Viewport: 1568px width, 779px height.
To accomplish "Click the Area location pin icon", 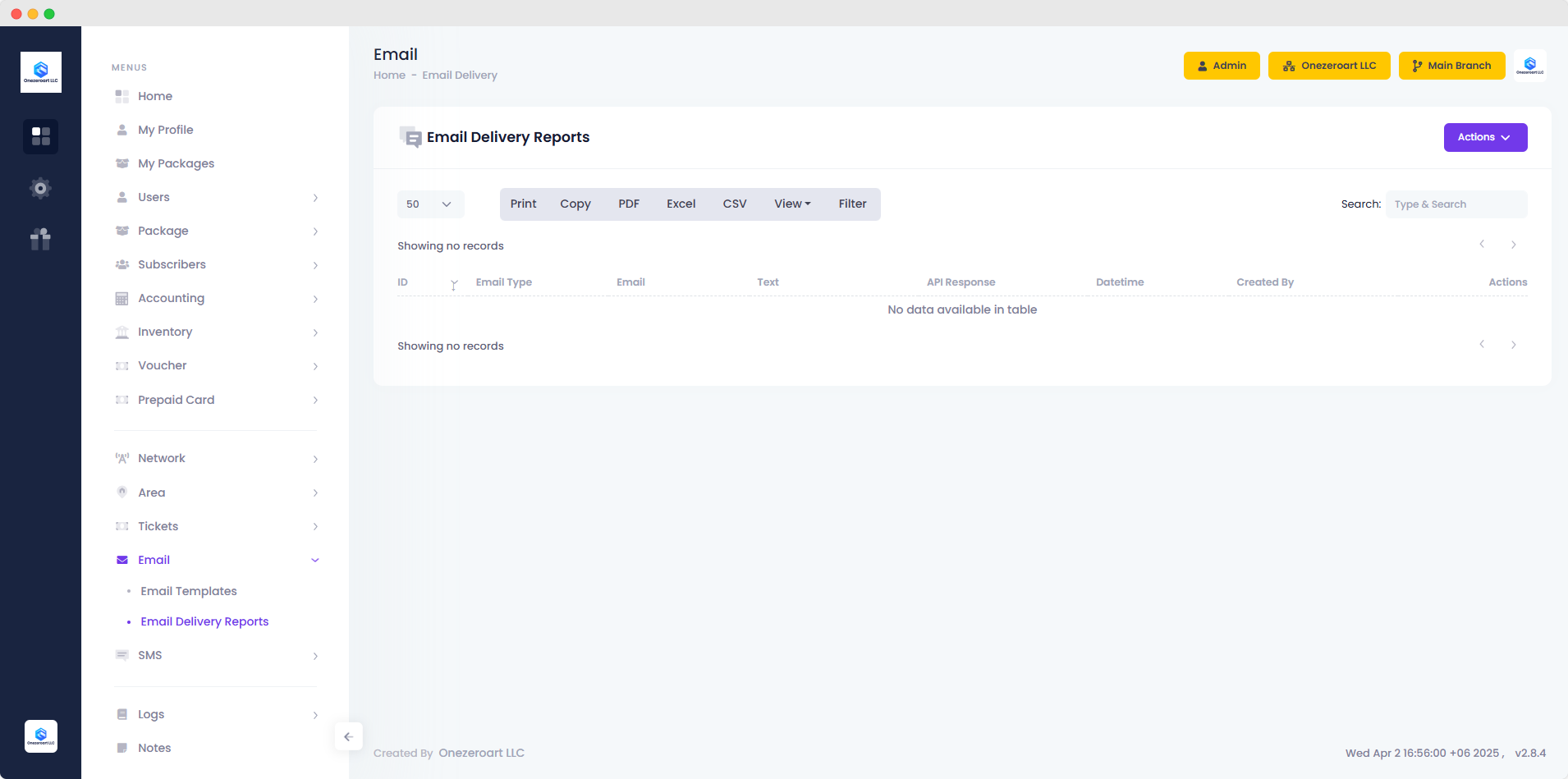I will pos(122,493).
